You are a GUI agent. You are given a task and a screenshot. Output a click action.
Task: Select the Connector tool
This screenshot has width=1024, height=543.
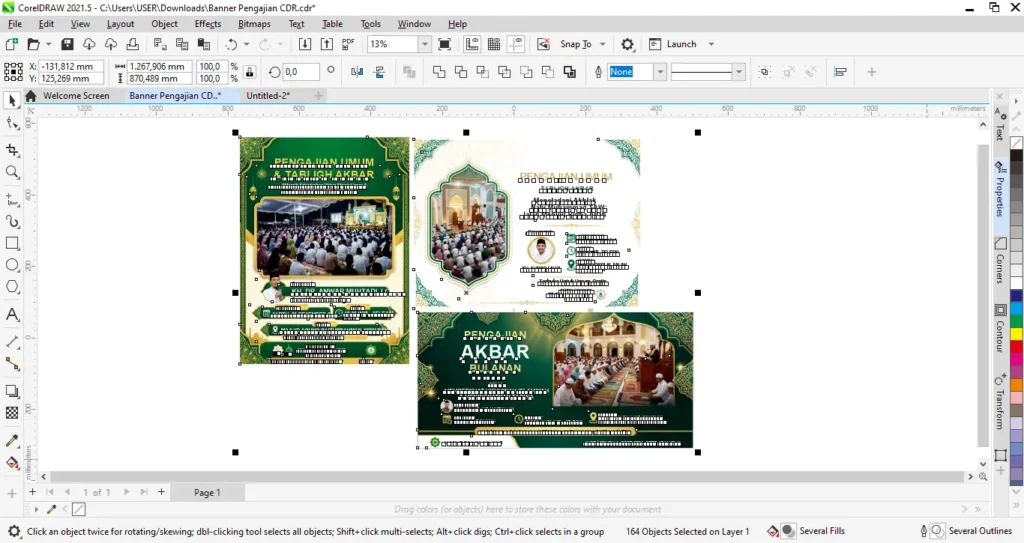(x=12, y=364)
